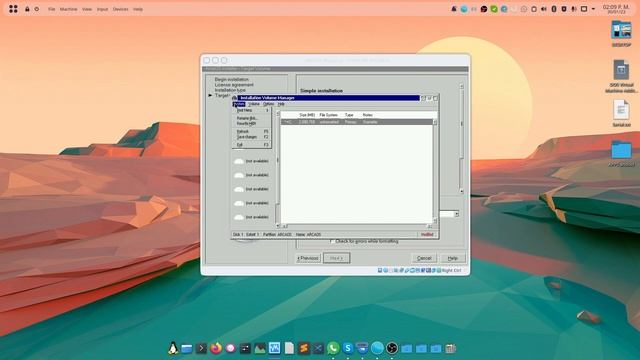Open the clipboard tray icon
This screenshot has height=360, width=640.
pyautogui.click(x=534, y=9)
